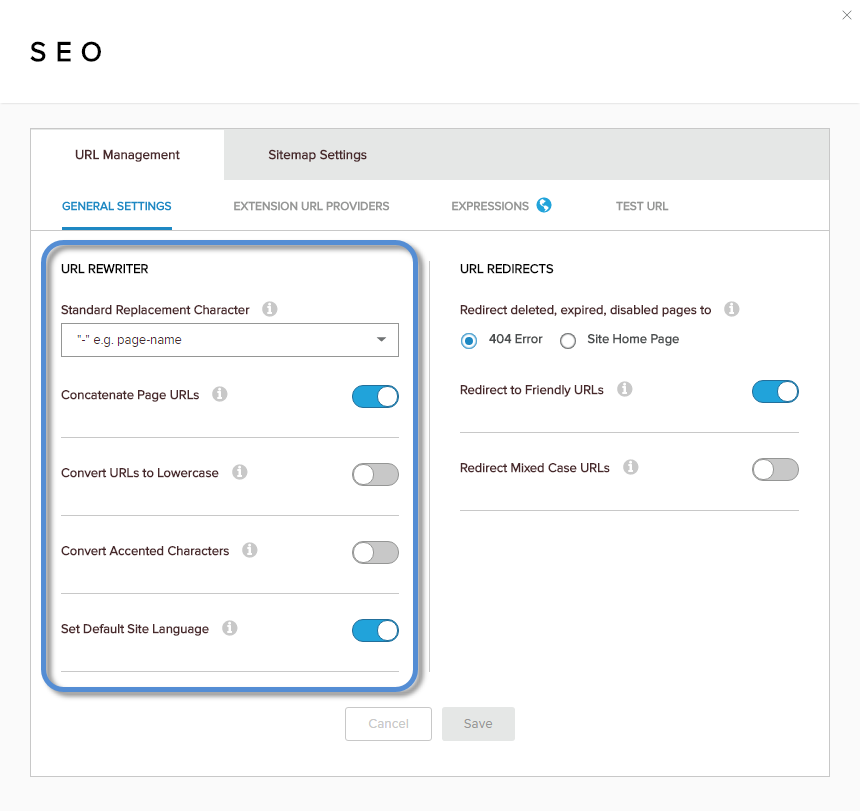Image resolution: width=860 pixels, height=811 pixels.
Task: Click the Redirect to Friendly URLs label
Action: click(x=531, y=390)
